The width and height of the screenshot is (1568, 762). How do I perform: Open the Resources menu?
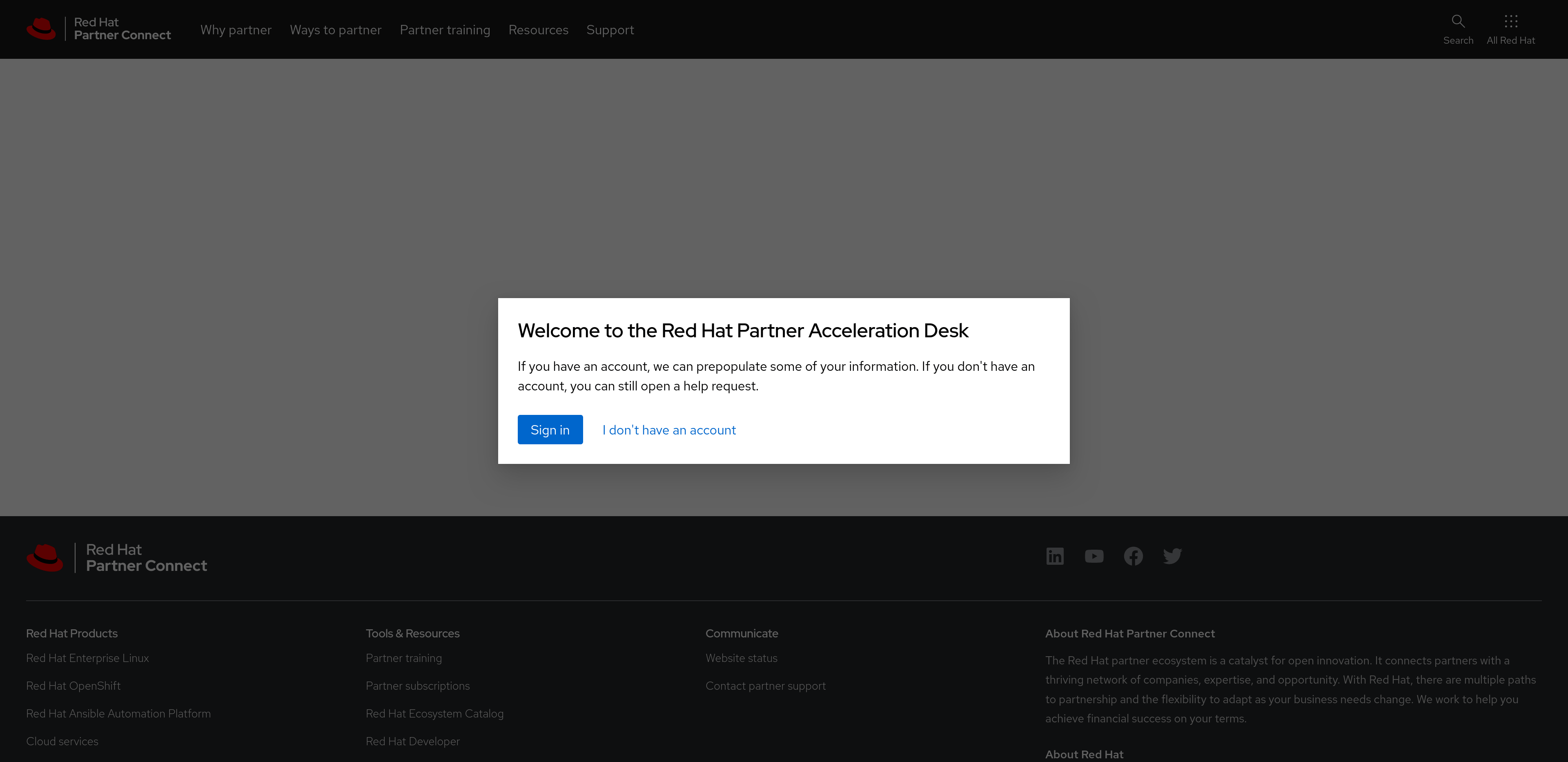coord(538,30)
